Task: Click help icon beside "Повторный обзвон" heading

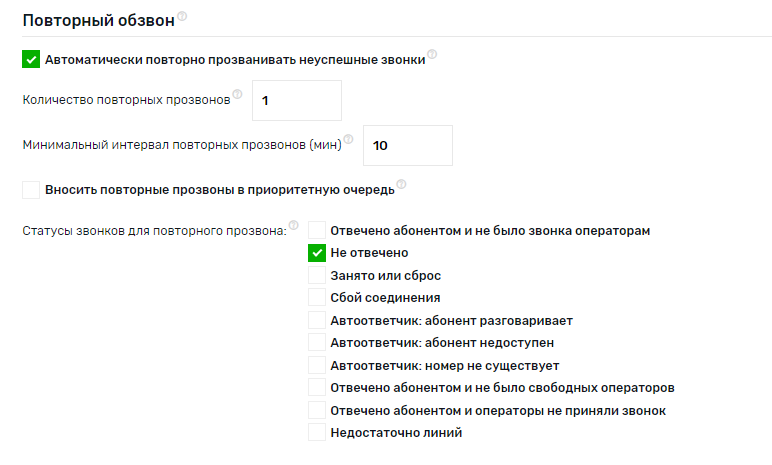Action: coord(183,17)
